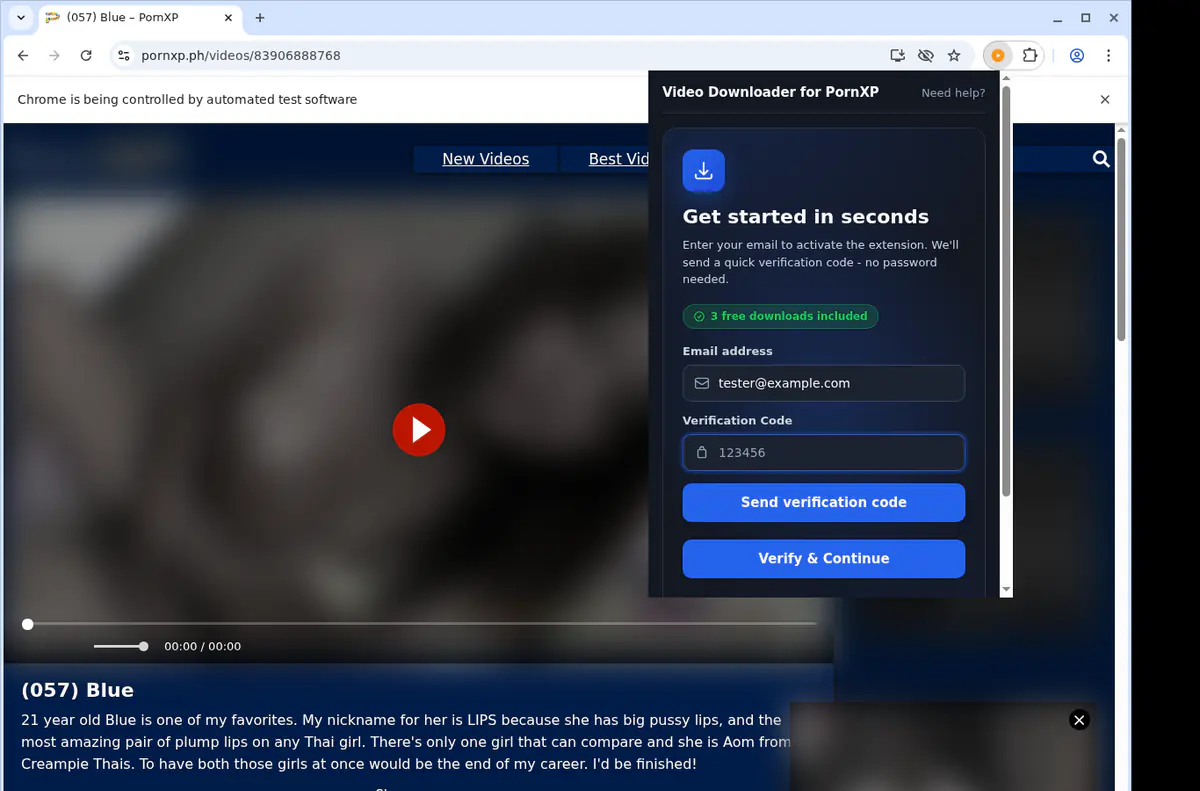Click the address bar URL
1200x791 pixels.
pos(241,56)
